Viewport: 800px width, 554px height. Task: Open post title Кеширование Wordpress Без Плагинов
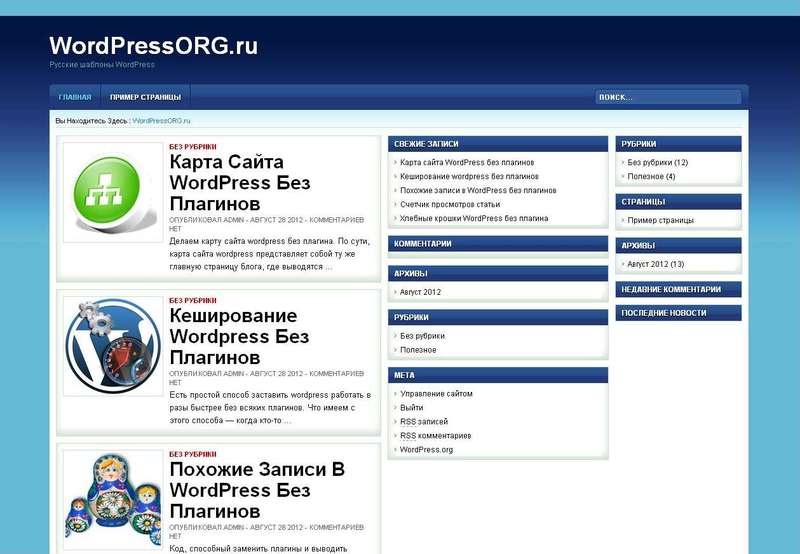tap(239, 336)
